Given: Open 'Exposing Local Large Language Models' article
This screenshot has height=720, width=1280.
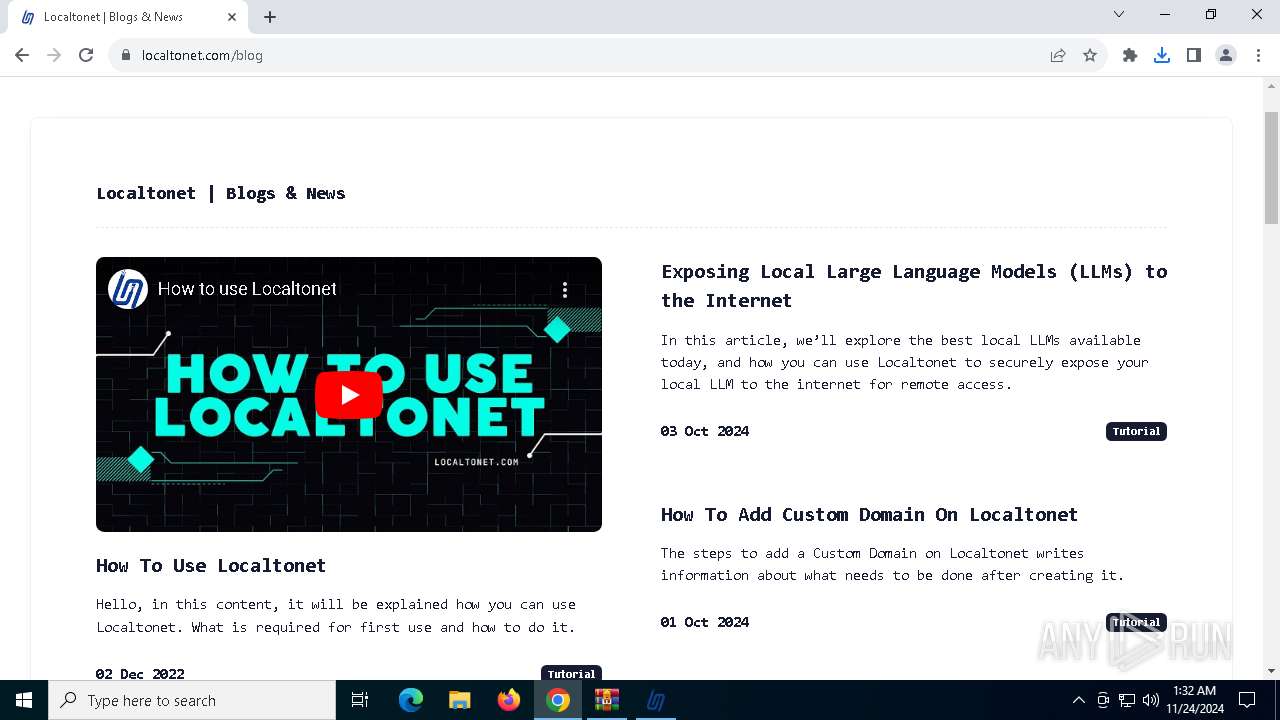Looking at the screenshot, I should [914, 286].
